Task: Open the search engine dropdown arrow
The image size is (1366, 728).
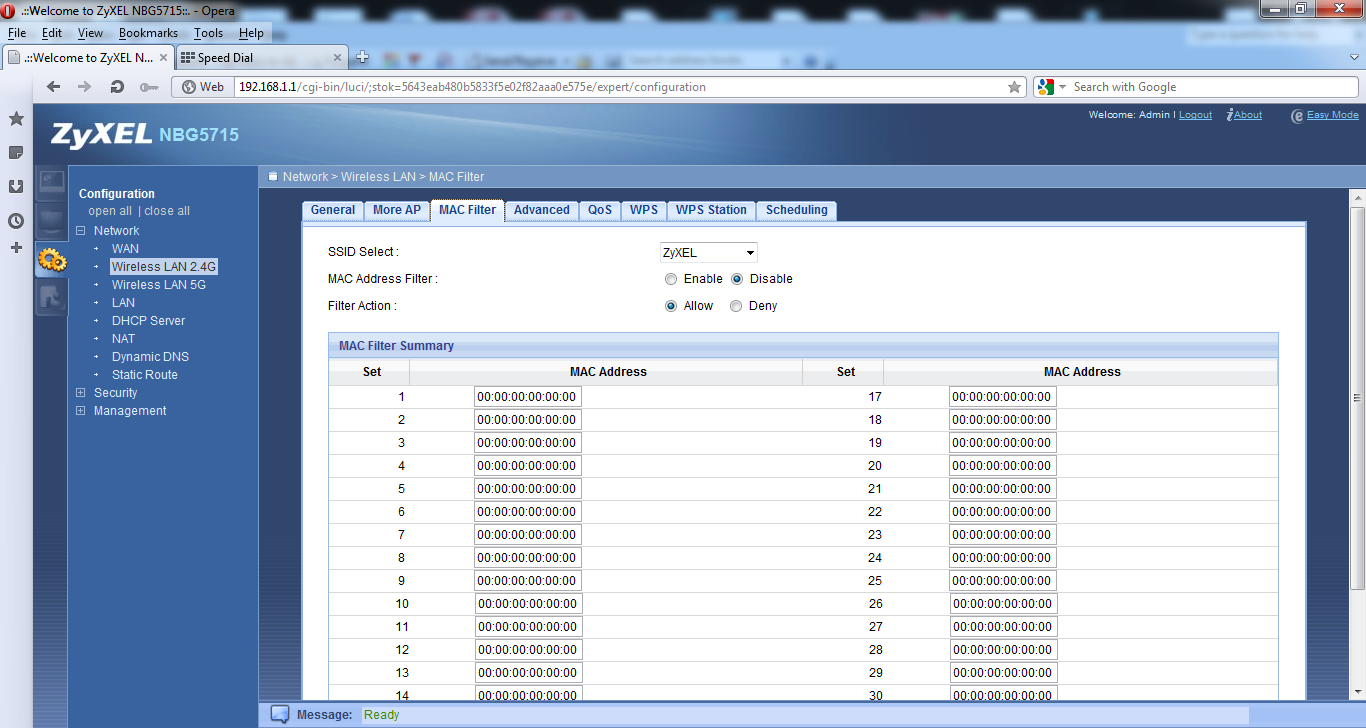Action: (1063, 87)
